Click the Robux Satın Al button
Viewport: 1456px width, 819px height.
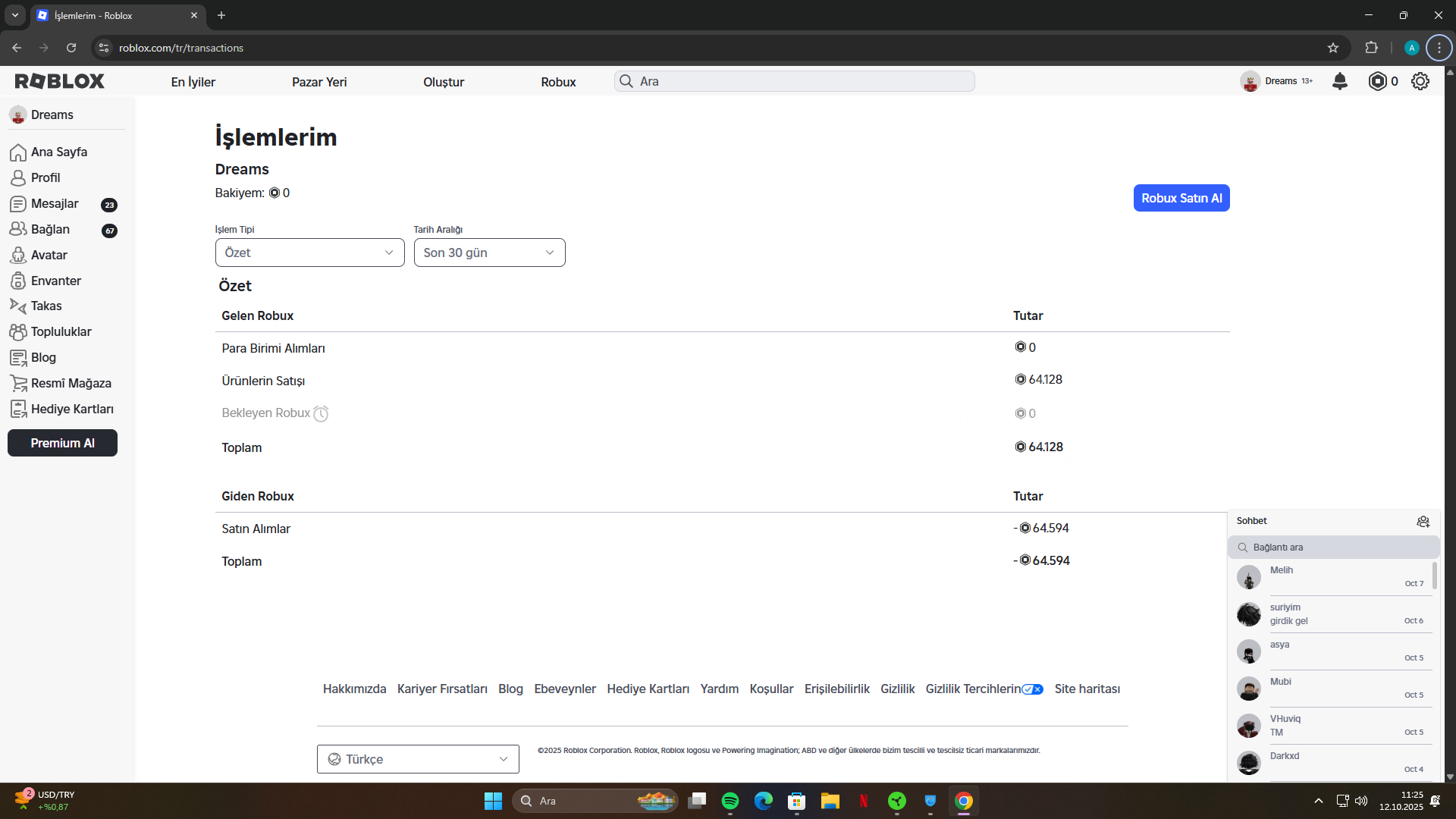click(1181, 198)
